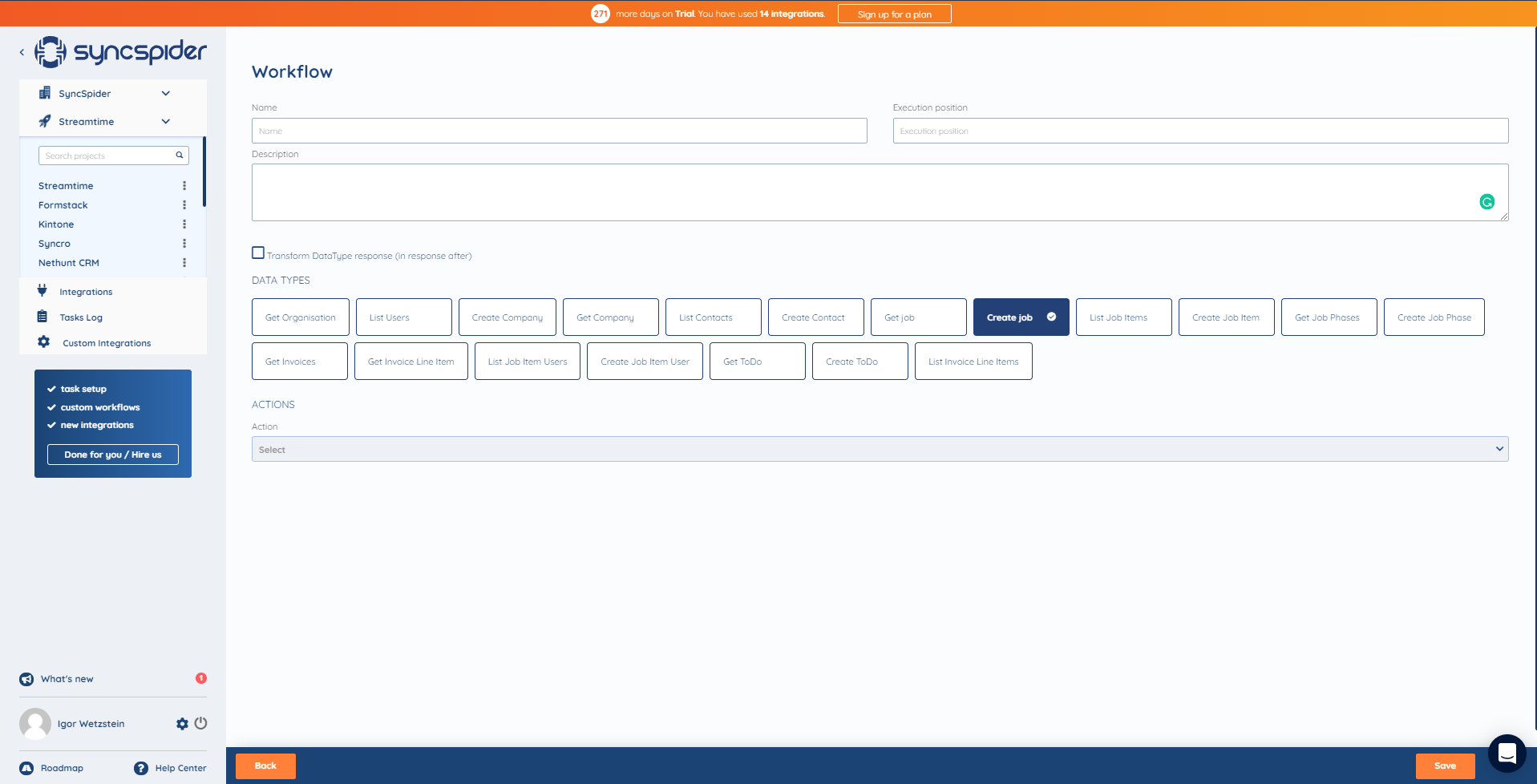Select the Get Organisation data type

click(301, 317)
